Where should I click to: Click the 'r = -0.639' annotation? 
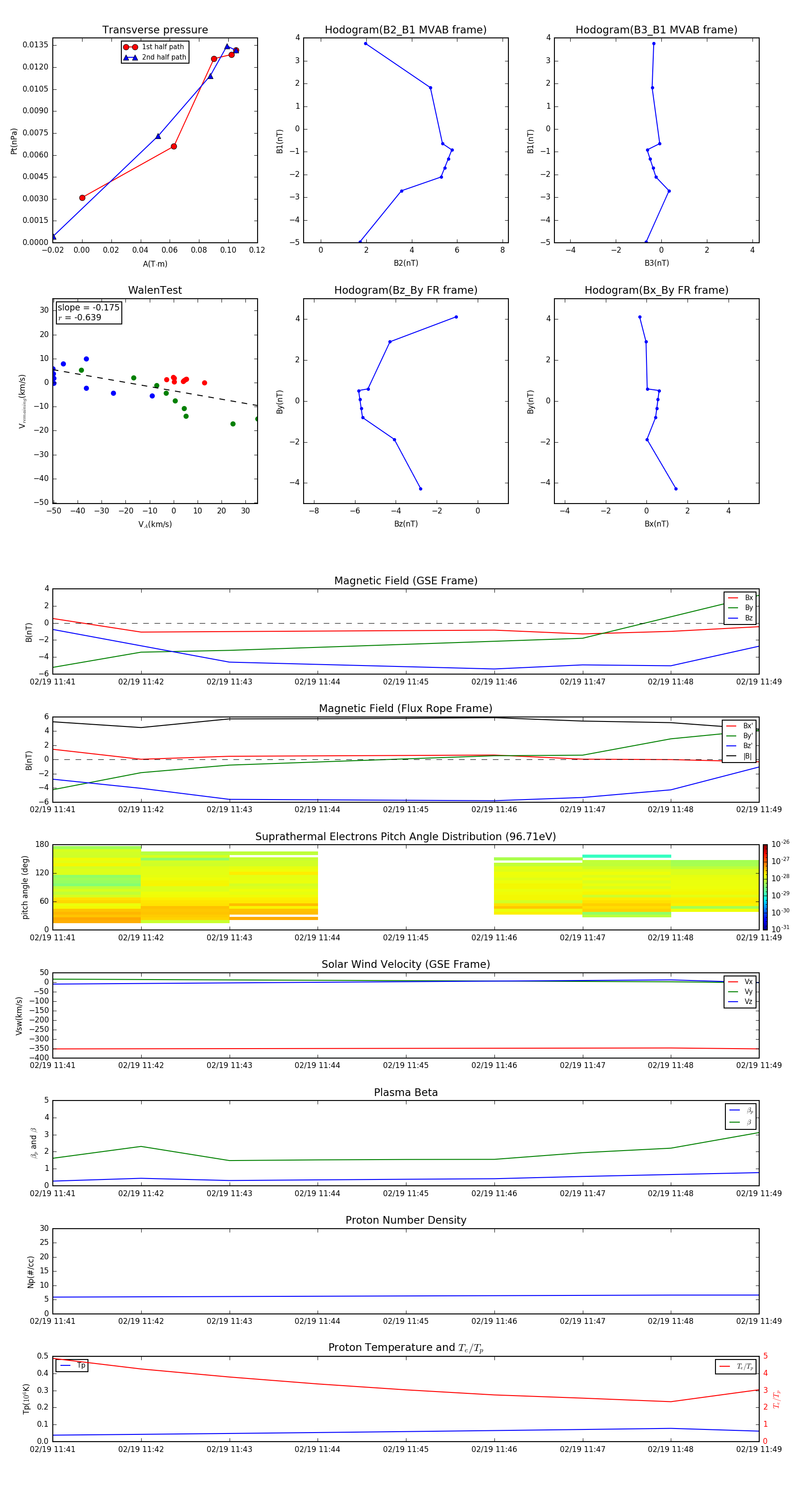[x=80, y=317]
